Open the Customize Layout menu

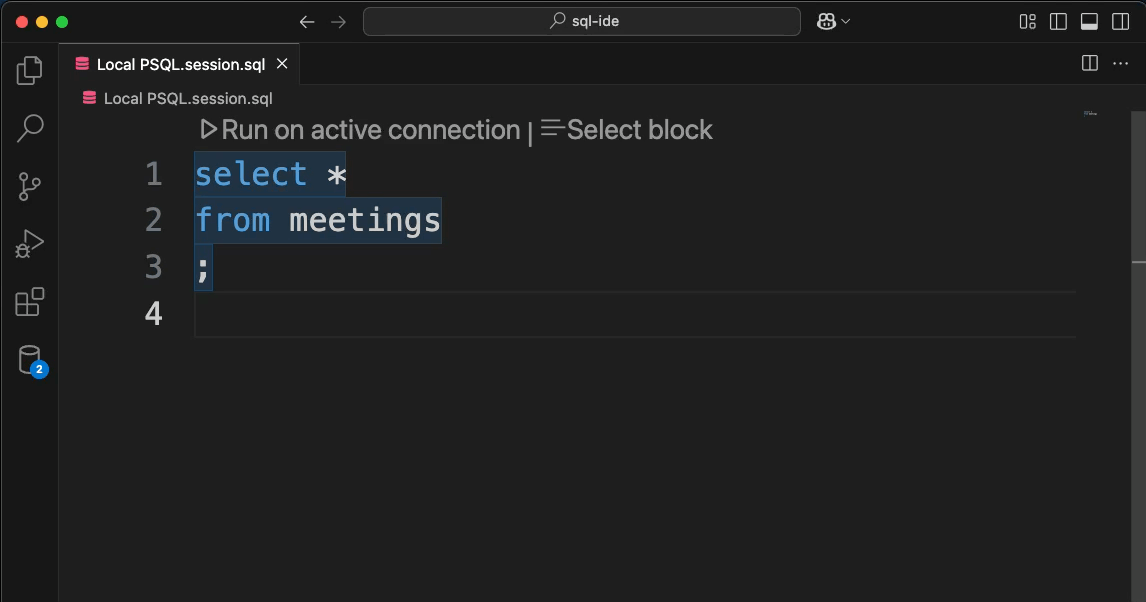(x=1028, y=21)
